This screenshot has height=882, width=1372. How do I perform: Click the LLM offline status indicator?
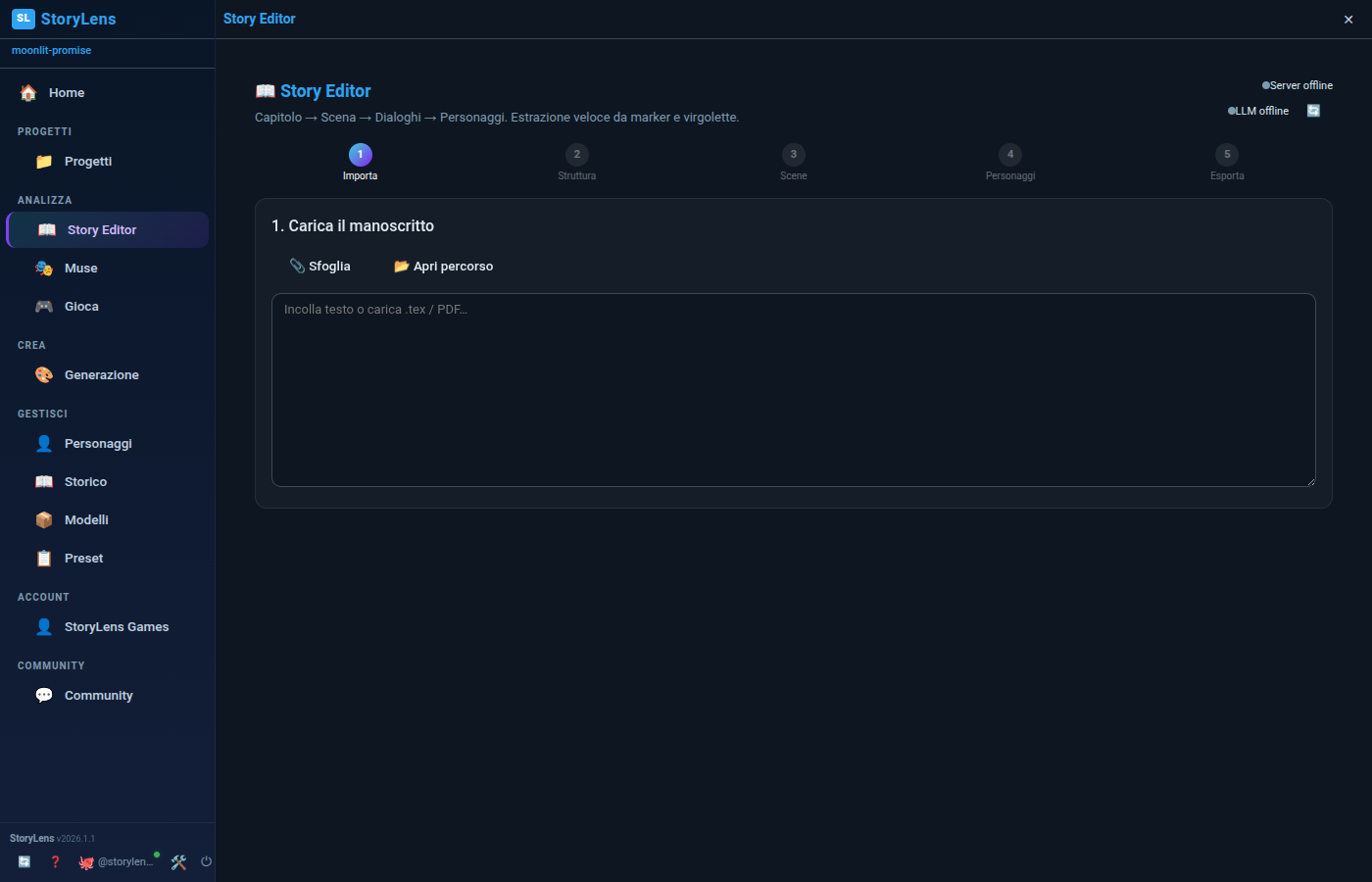[1258, 111]
